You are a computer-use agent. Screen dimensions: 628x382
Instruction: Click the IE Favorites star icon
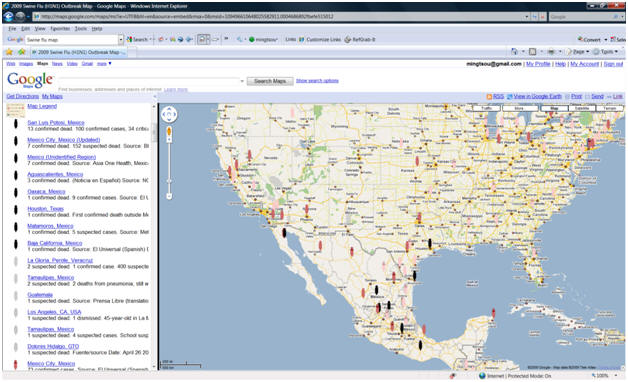point(9,52)
